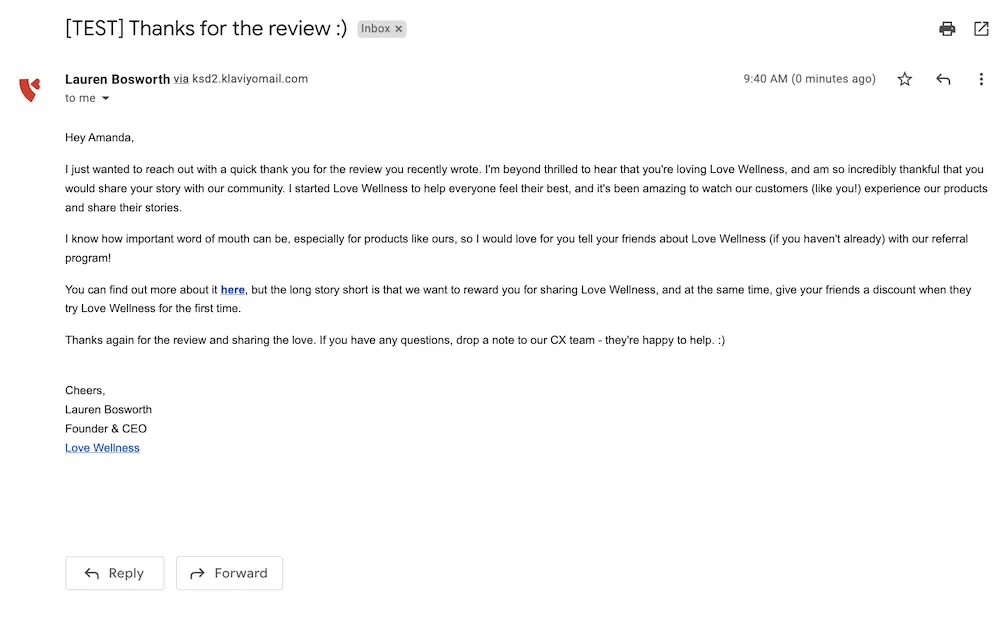
Task: Click the reply arrow icon beside the star
Action: tap(943, 79)
